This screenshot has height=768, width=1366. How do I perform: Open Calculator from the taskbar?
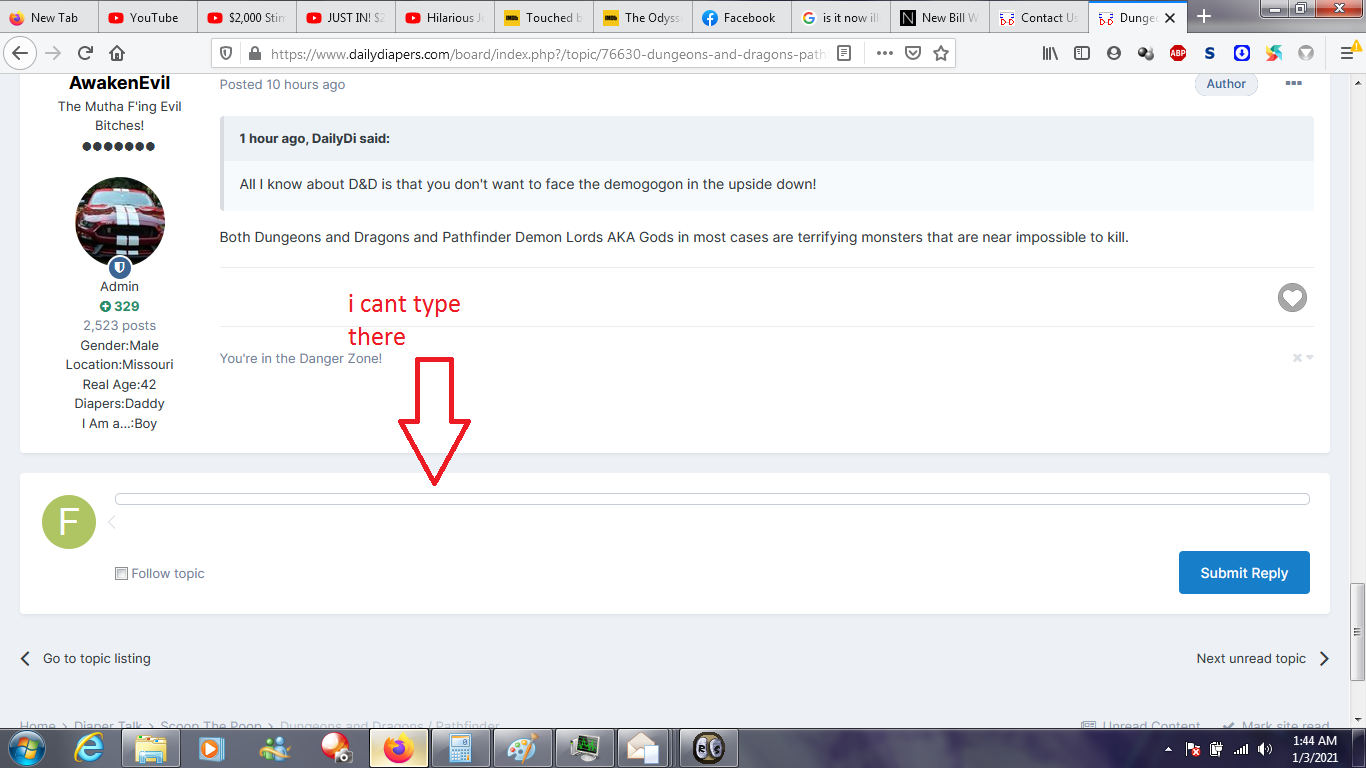[x=460, y=748]
